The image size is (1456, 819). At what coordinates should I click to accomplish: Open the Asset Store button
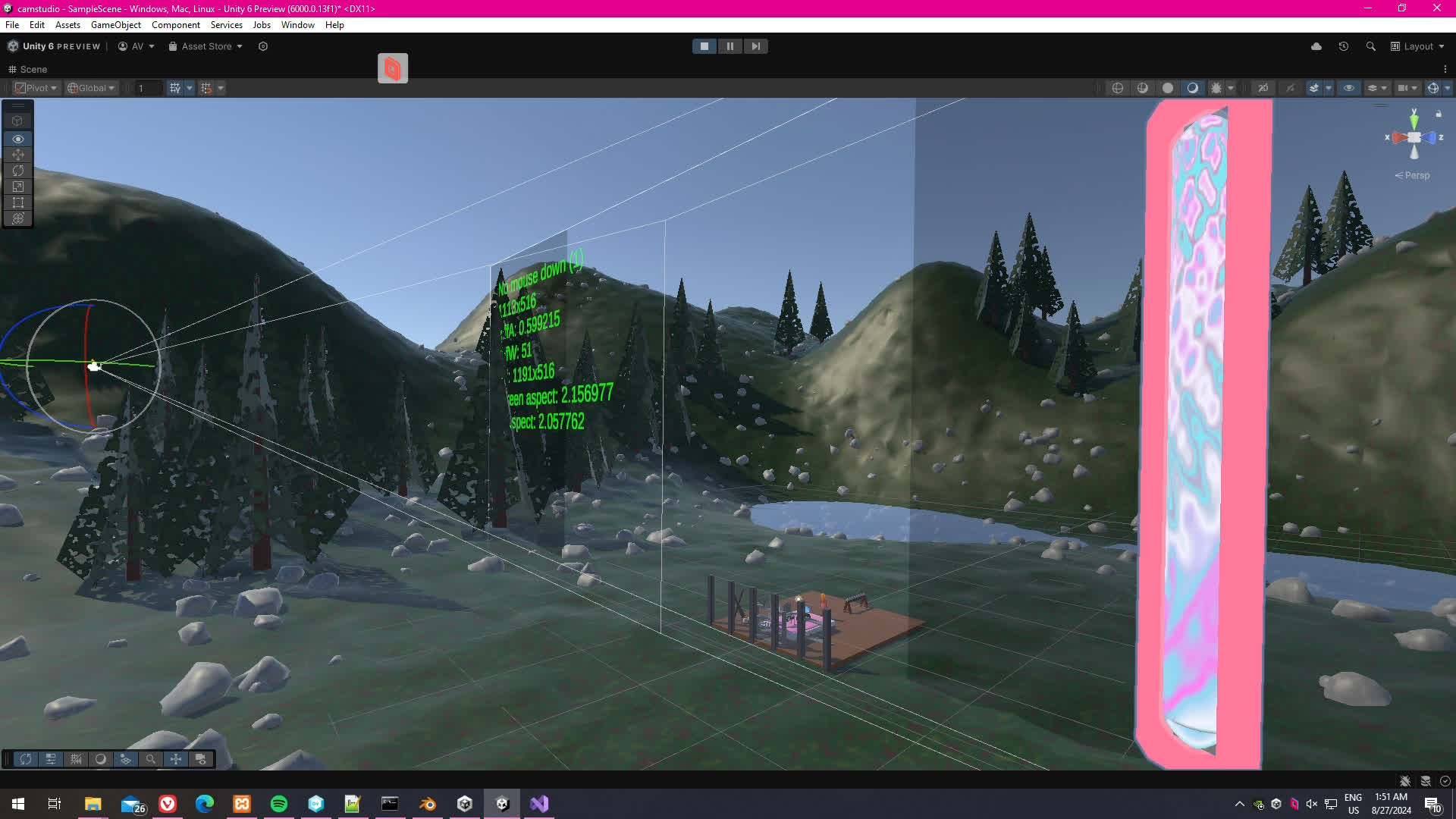coord(206,46)
